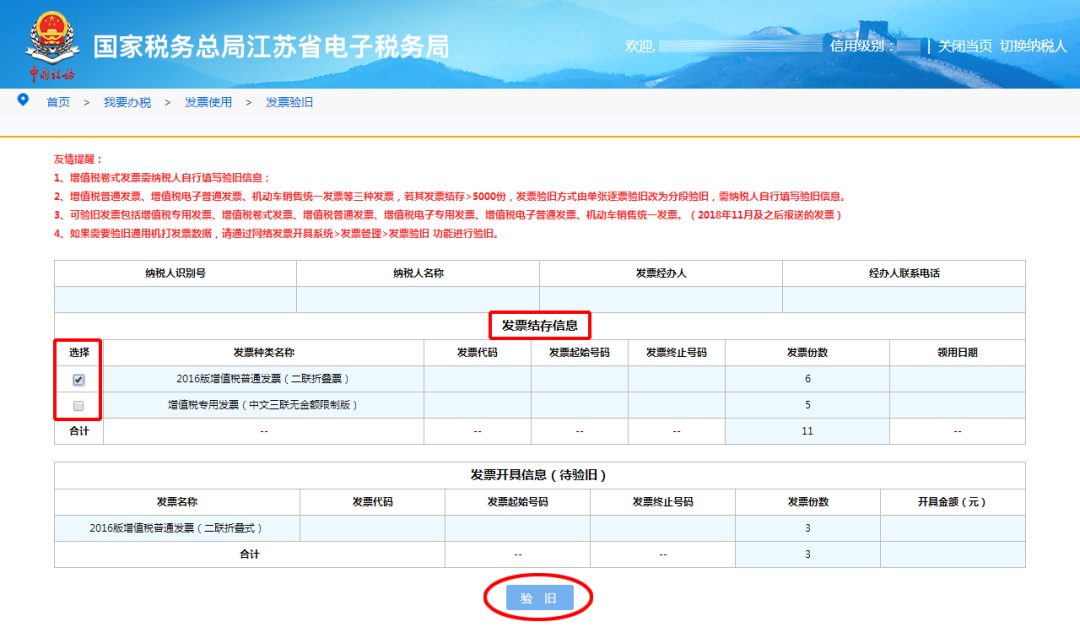Click the invoice count 6 cell
The image size is (1080, 638).
(807, 378)
